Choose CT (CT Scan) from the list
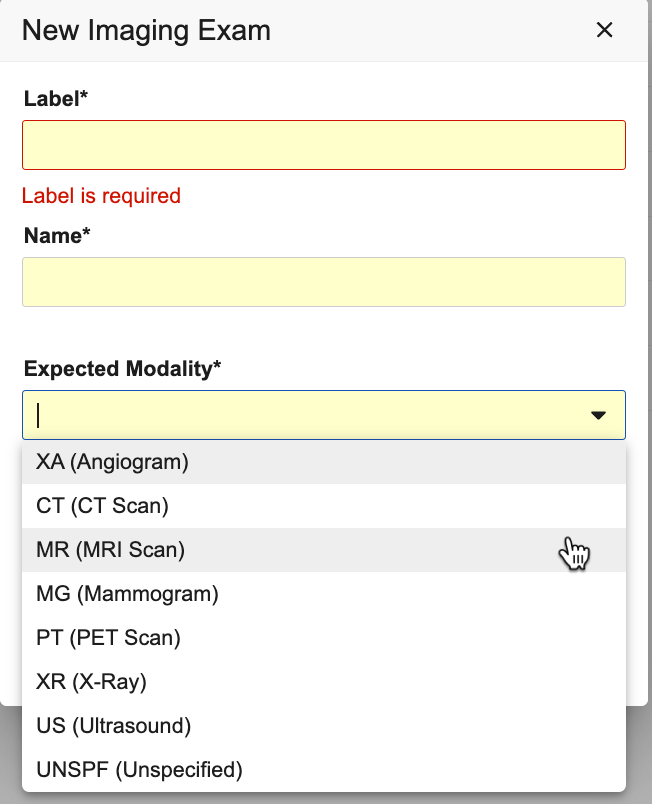This screenshot has height=804, width=652. click(x=102, y=506)
